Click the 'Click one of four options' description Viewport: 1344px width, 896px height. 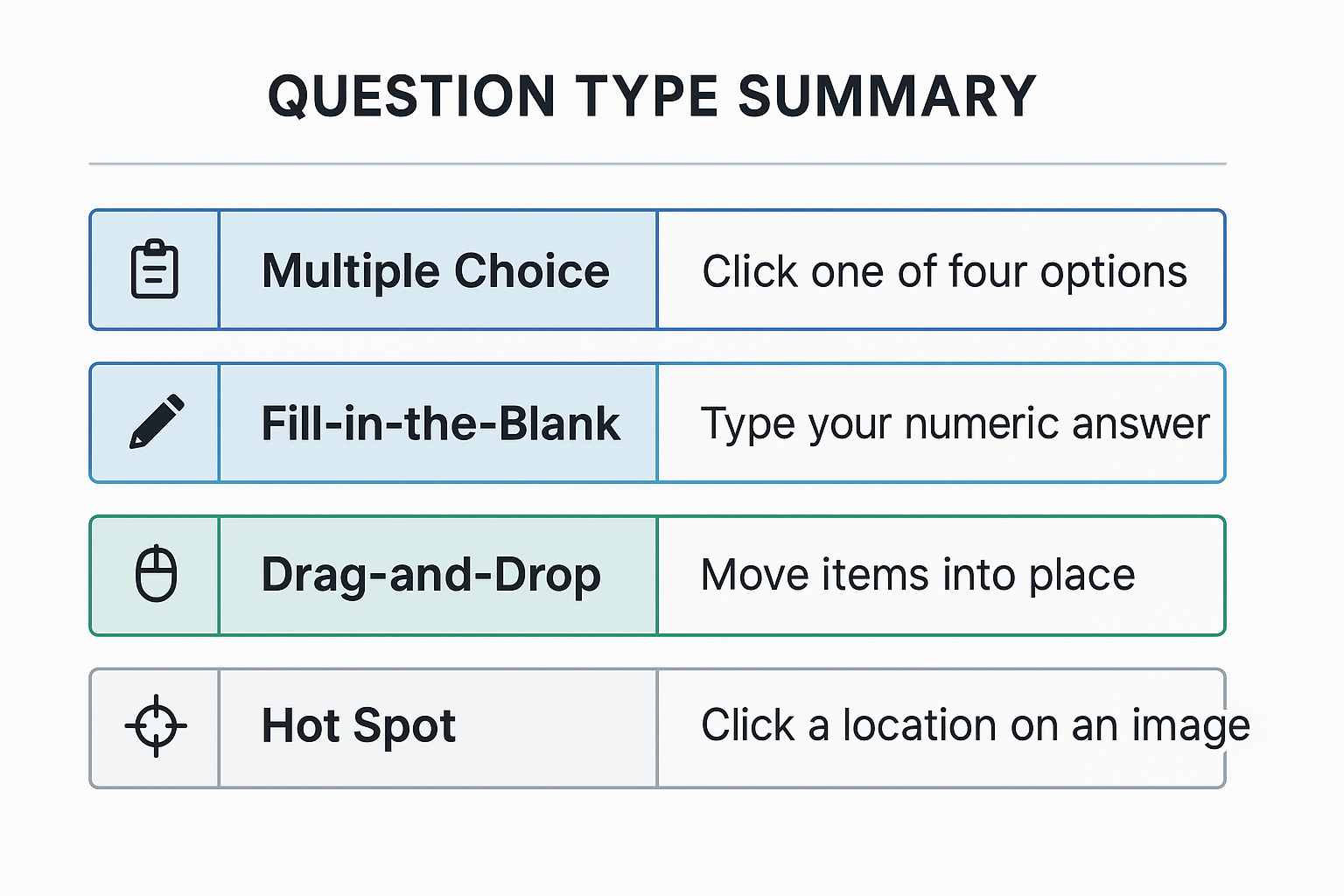point(944,271)
